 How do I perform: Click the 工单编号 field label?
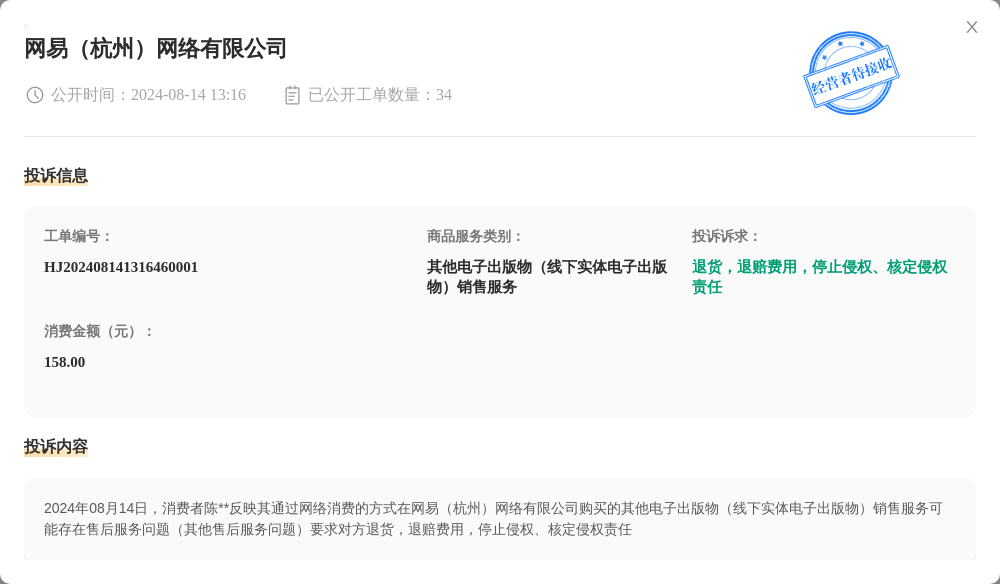point(78,237)
